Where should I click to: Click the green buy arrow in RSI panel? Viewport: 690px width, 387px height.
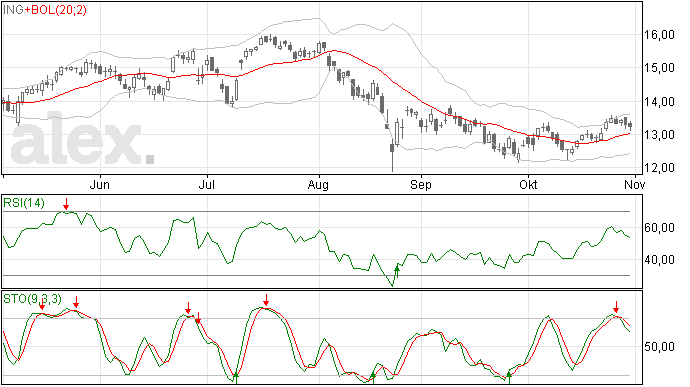click(397, 270)
